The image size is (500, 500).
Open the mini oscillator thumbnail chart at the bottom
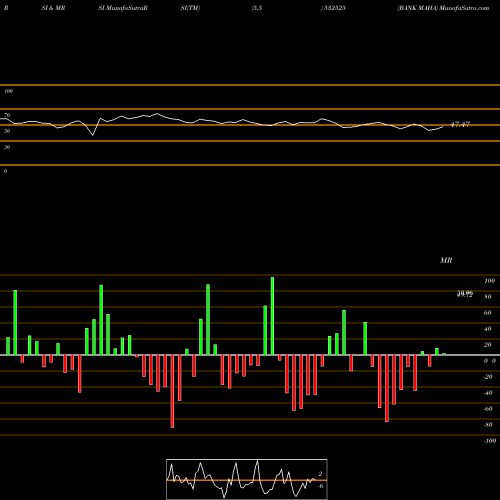[247, 479]
